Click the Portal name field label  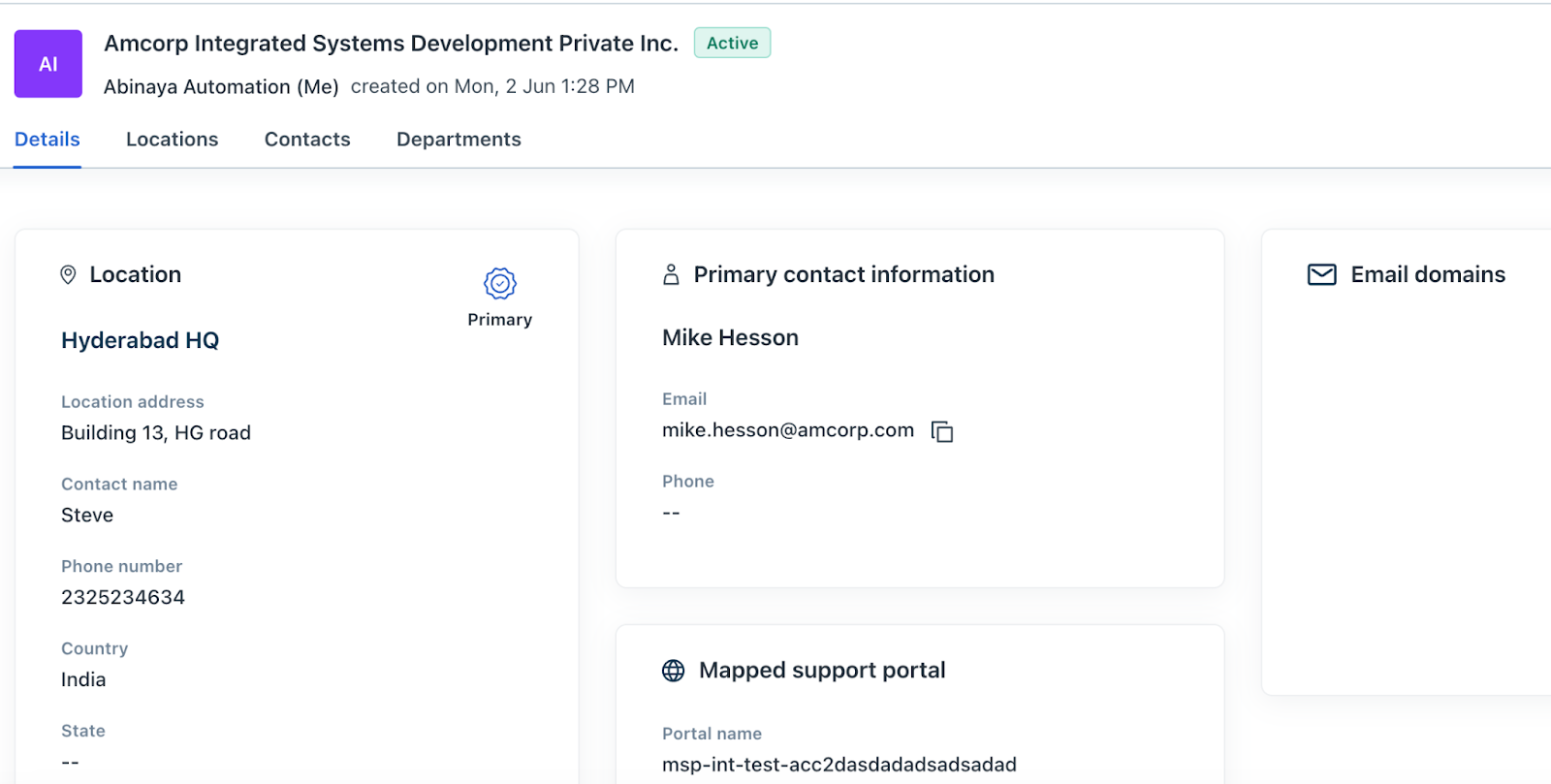click(x=712, y=735)
